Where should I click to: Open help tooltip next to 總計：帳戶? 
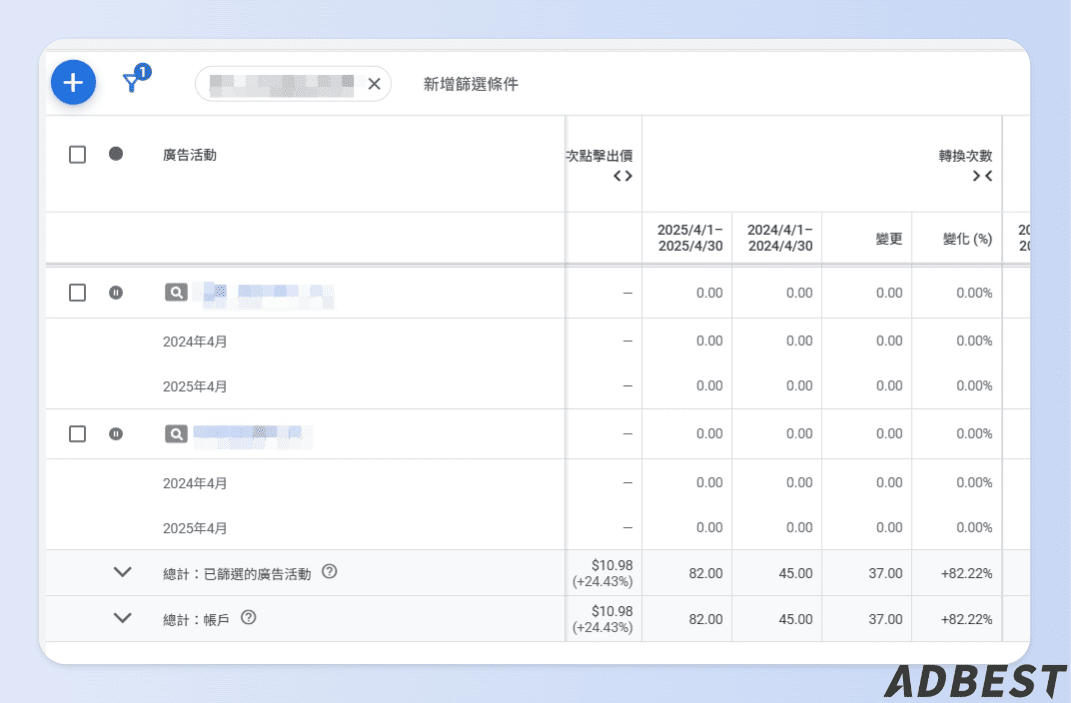pos(247,617)
